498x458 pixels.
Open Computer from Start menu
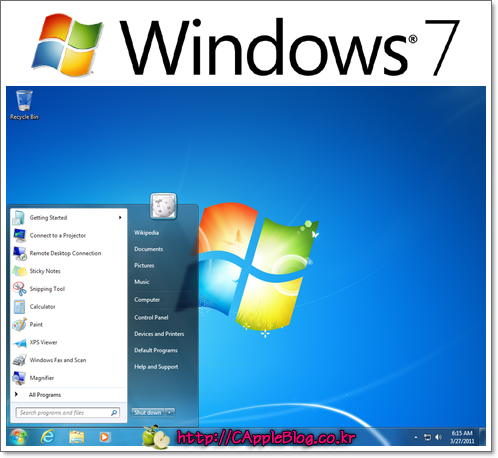pos(147,300)
